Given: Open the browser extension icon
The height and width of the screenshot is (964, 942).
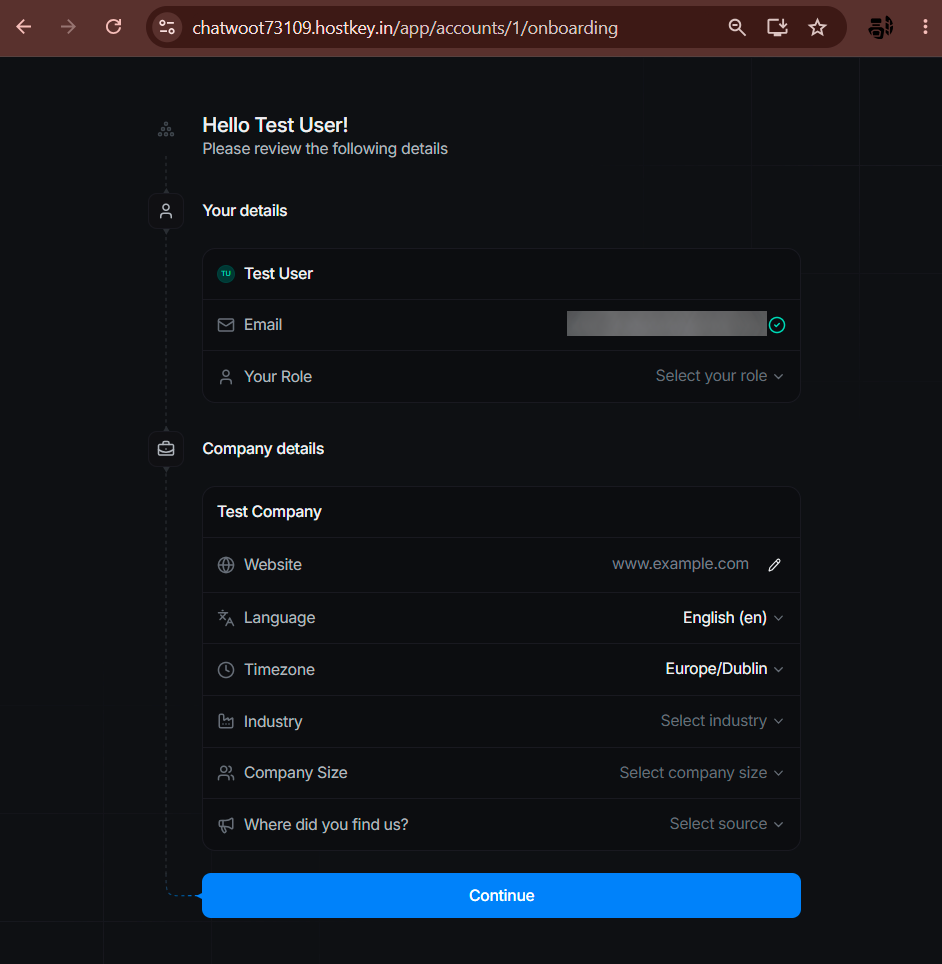Looking at the screenshot, I should [881, 28].
